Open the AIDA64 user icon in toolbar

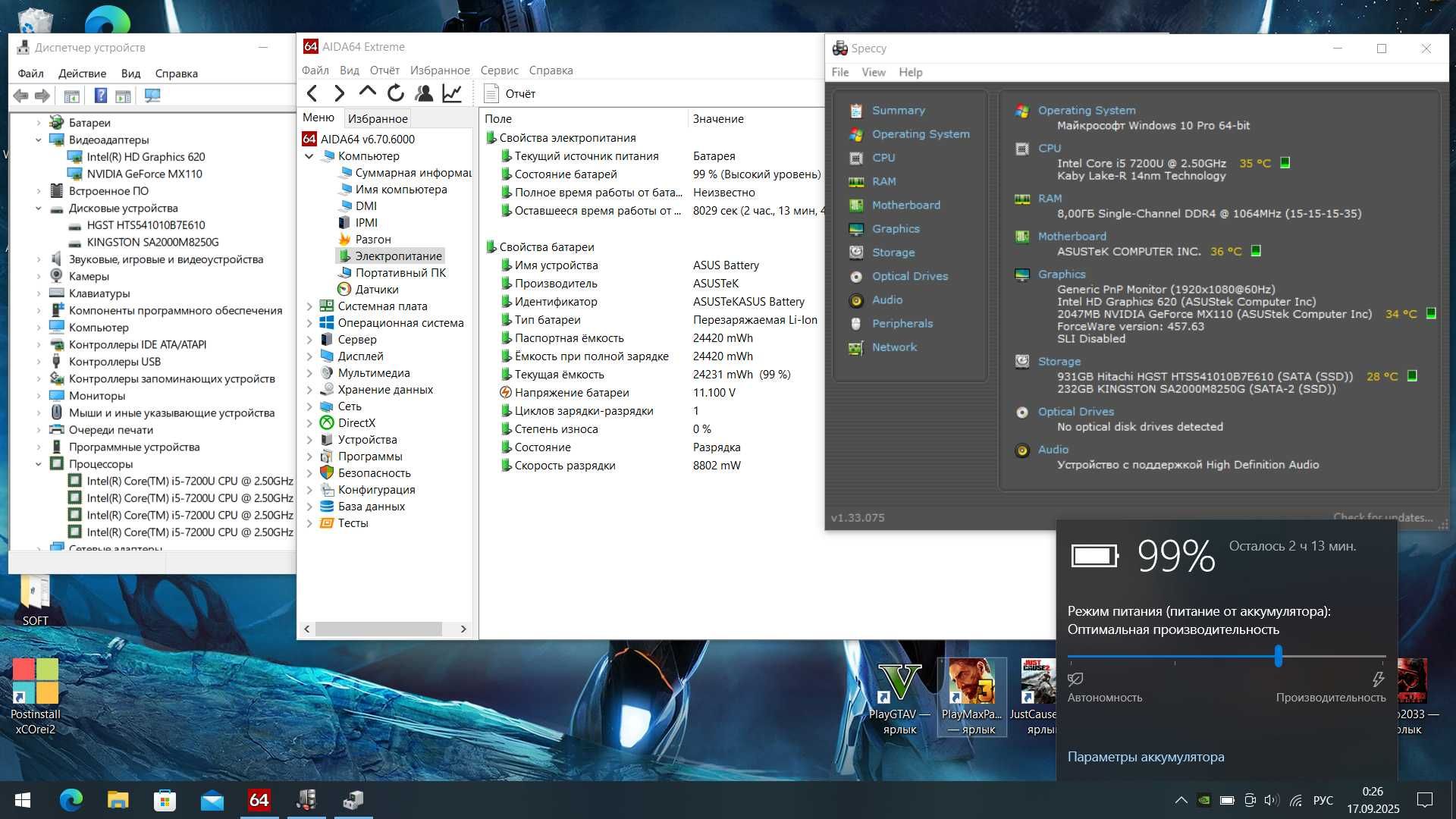pyautogui.click(x=424, y=93)
